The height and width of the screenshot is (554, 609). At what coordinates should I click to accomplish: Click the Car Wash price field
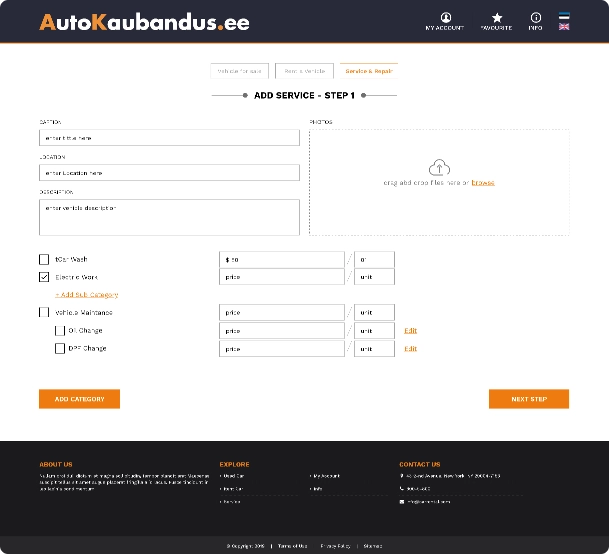[x=282, y=260]
